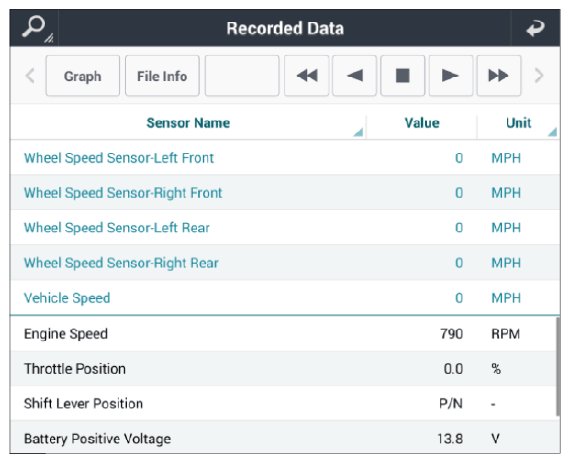Show previous toolbar items with left chevron
This screenshot has height=463, width=570.
30,76
